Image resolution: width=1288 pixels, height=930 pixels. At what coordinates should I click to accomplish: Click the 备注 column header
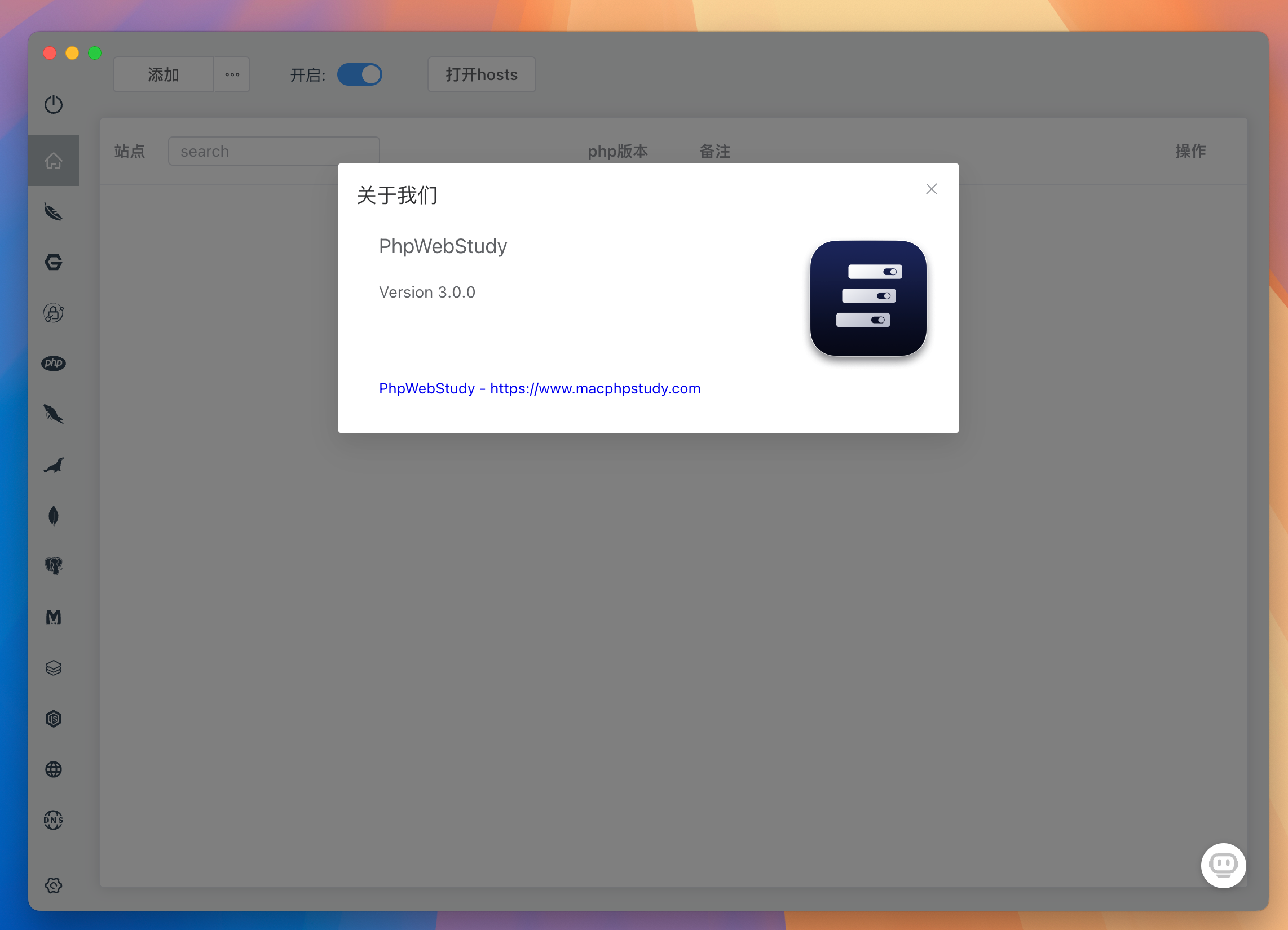tap(715, 151)
